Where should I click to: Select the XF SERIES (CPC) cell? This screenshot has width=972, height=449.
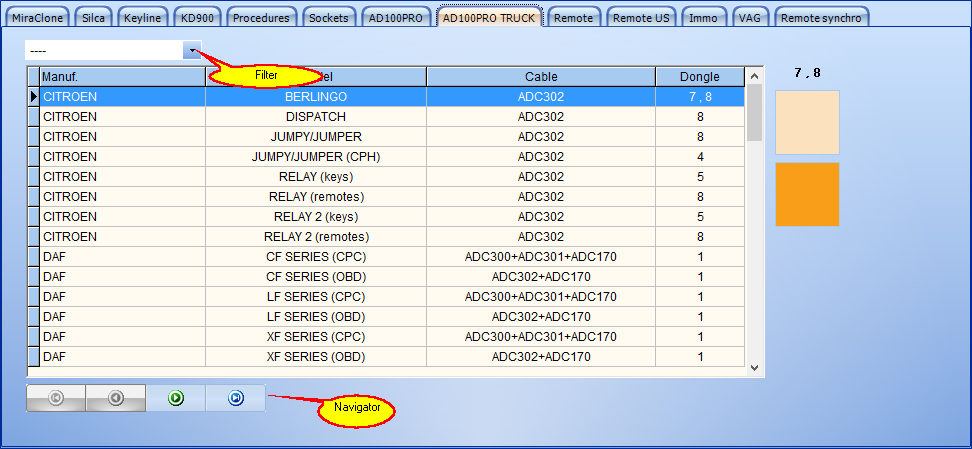tap(316, 337)
